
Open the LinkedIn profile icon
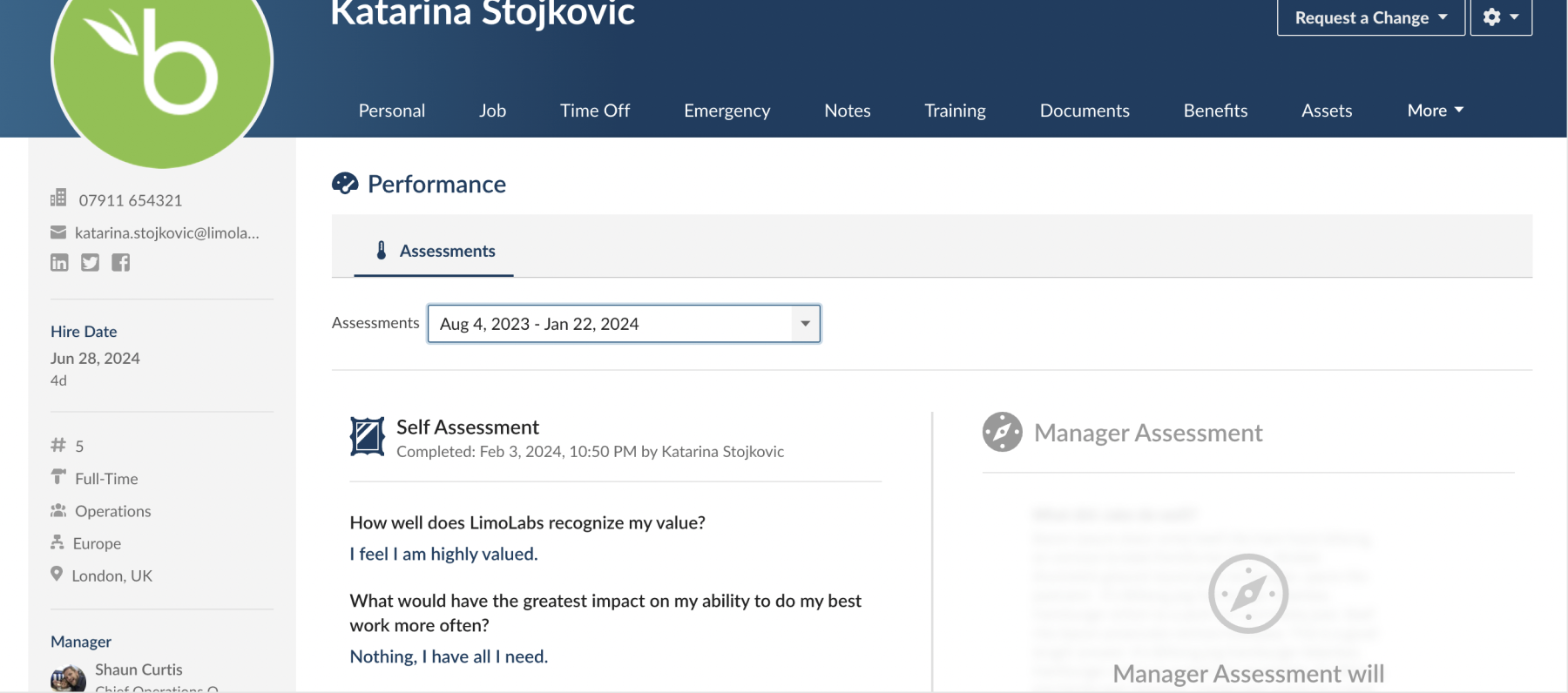[59, 263]
